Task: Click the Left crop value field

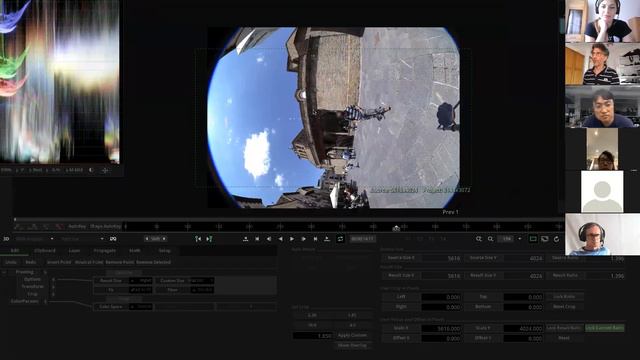Action: (x=441, y=297)
